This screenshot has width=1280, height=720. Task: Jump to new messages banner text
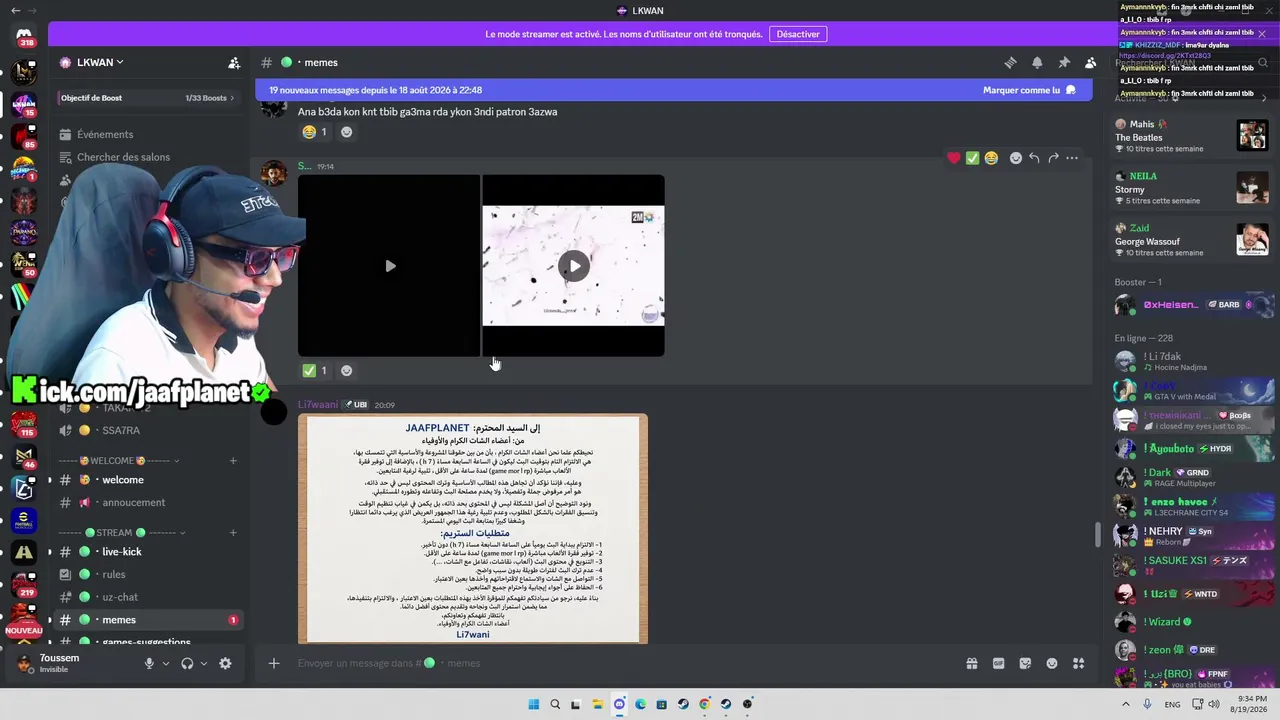(375, 90)
